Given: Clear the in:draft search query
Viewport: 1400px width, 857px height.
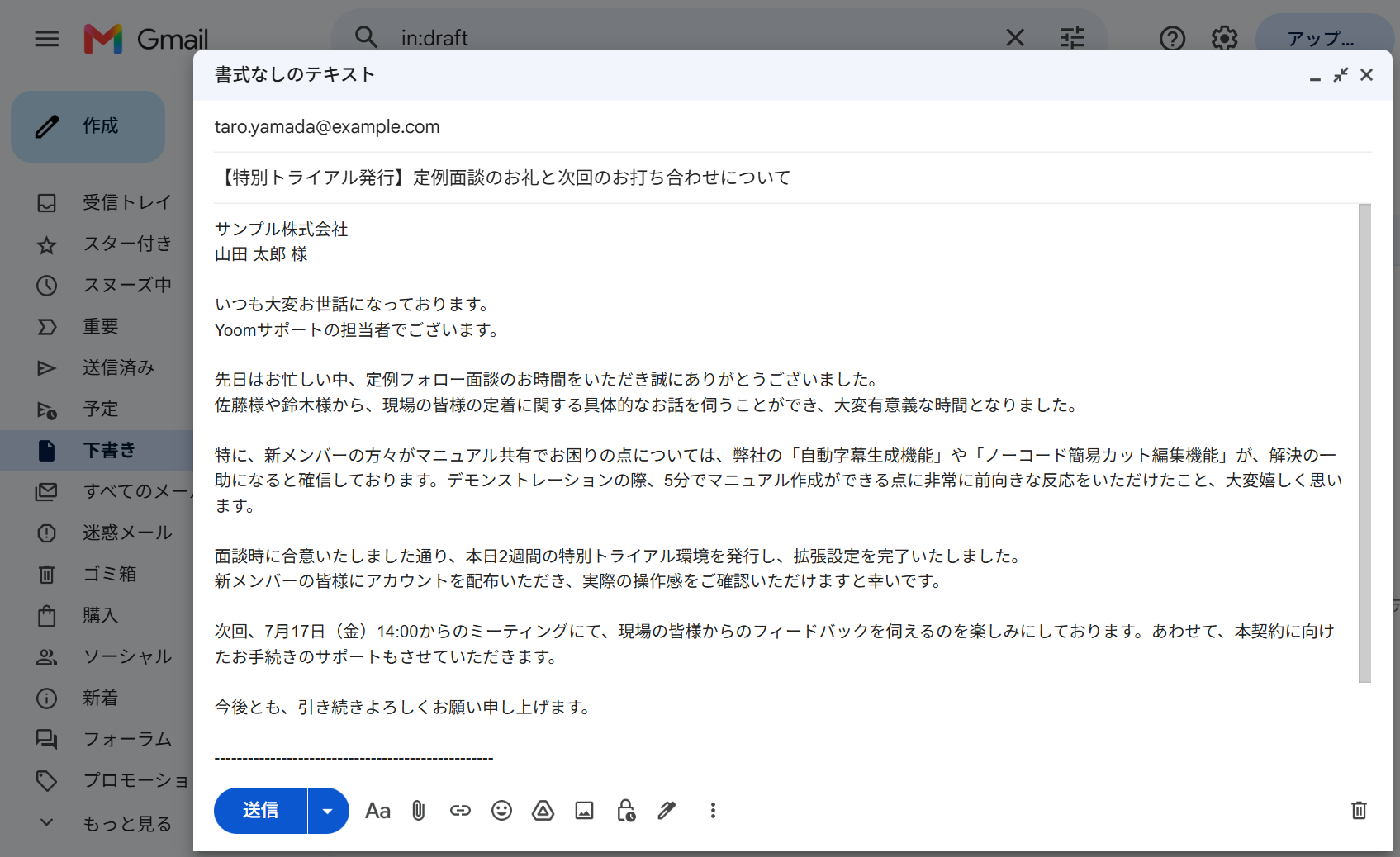Looking at the screenshot, I should click(1015, 37).
